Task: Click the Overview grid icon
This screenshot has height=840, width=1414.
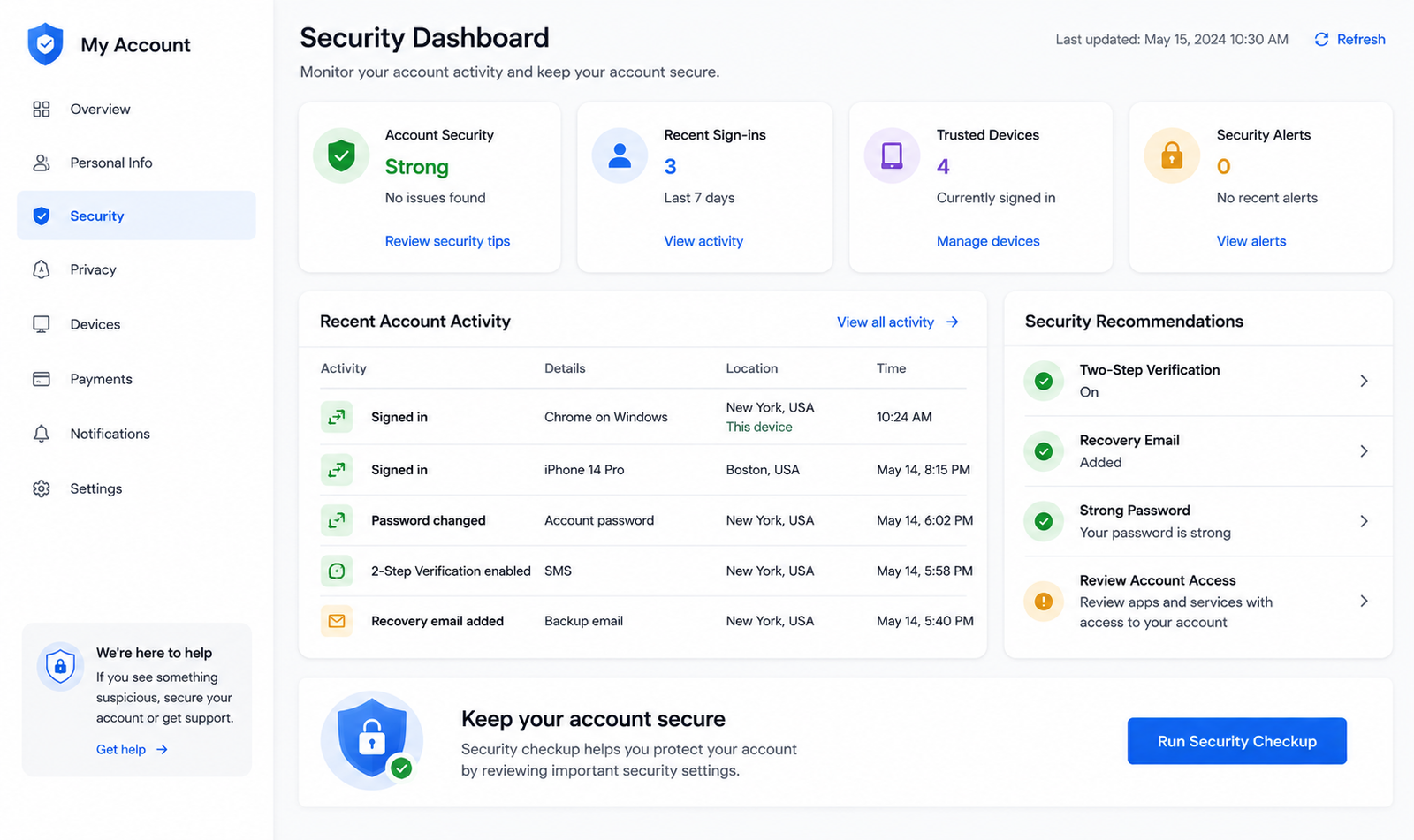Action: point(42,109)
